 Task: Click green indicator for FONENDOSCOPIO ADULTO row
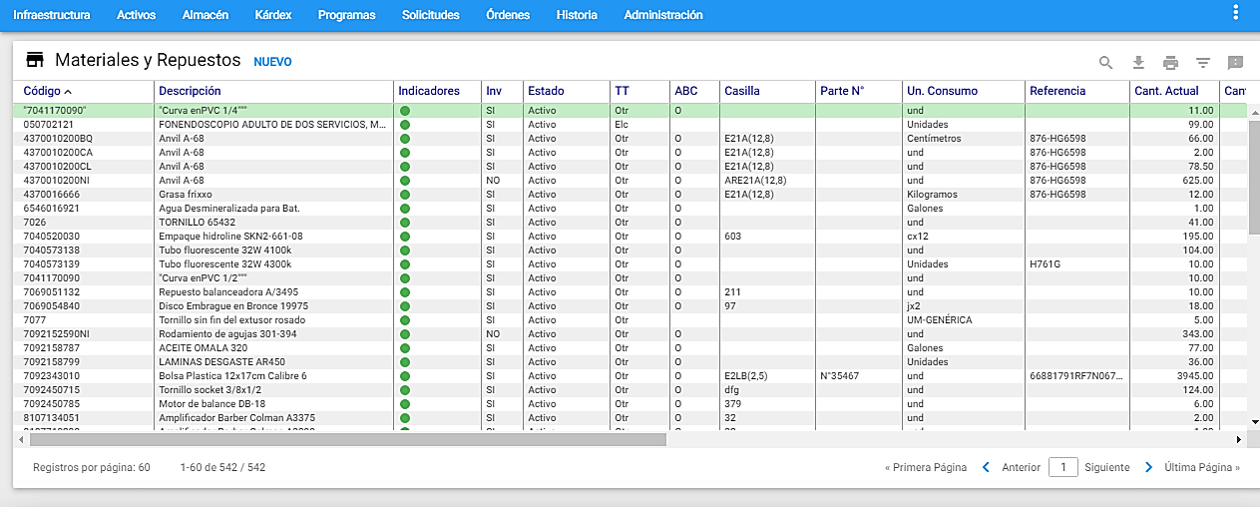click(405, 125)
